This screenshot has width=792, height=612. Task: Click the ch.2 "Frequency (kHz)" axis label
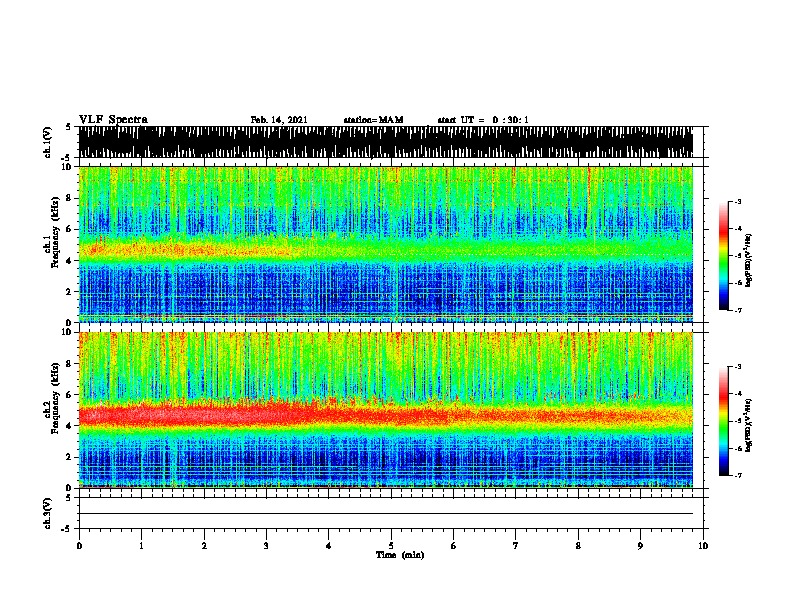(x=55, y=398)
